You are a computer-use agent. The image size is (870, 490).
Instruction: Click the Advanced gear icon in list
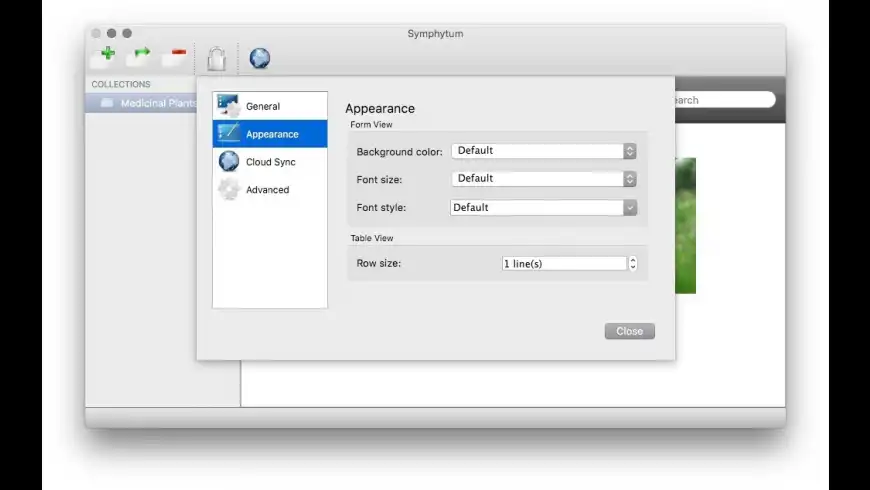229,189
